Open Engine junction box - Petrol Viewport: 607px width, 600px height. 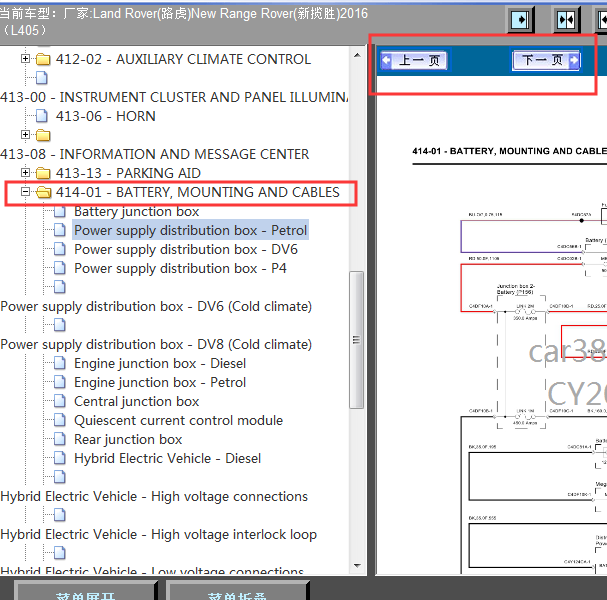click(x=160, y=382)
